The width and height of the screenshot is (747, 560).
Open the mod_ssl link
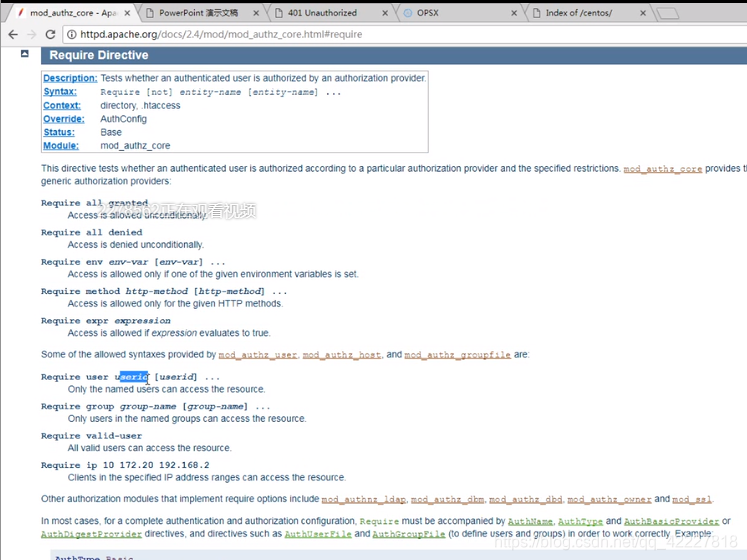tap(692, 499)
